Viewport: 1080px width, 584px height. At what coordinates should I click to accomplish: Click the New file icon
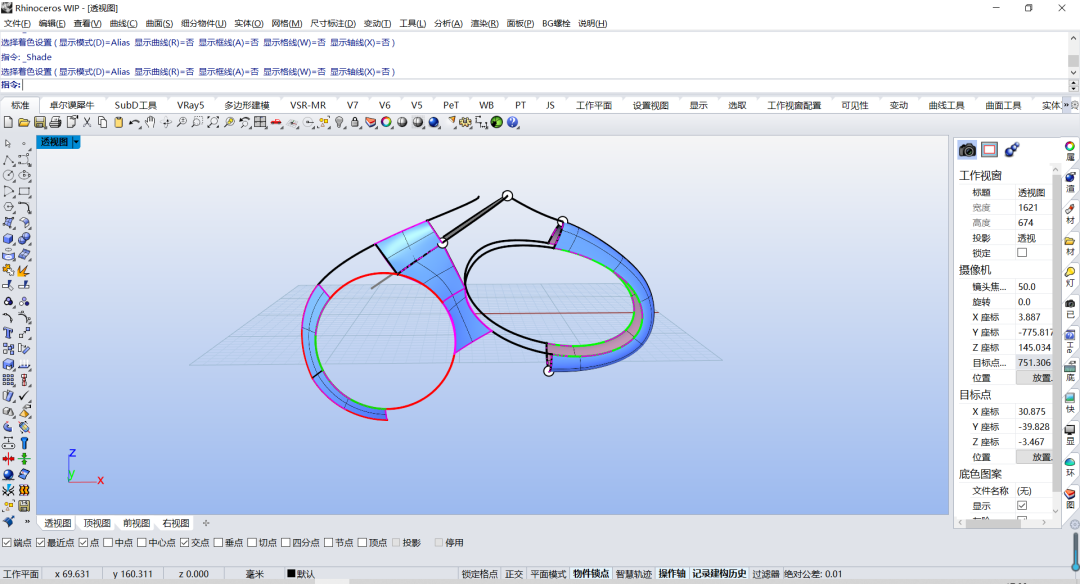[x=8, y=123]
